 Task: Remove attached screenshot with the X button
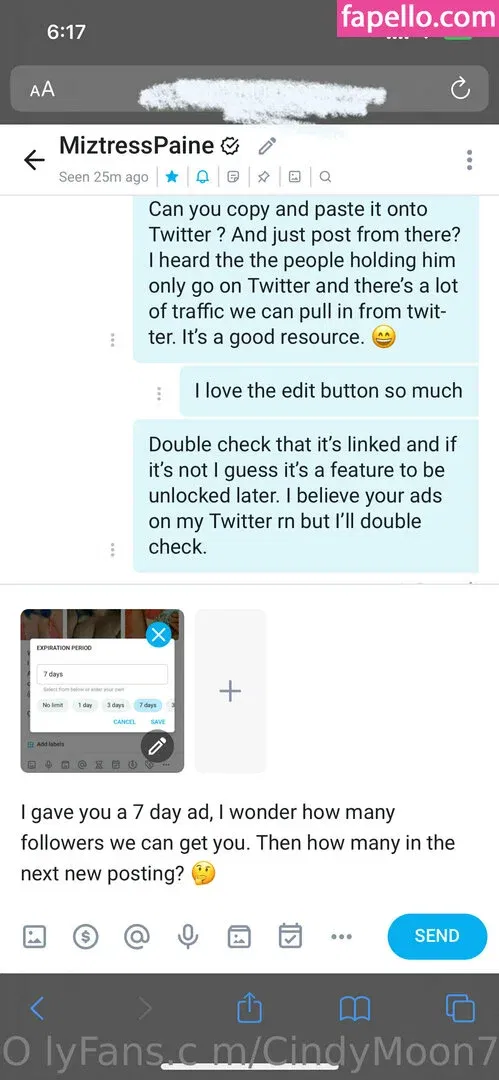(159, 634)
